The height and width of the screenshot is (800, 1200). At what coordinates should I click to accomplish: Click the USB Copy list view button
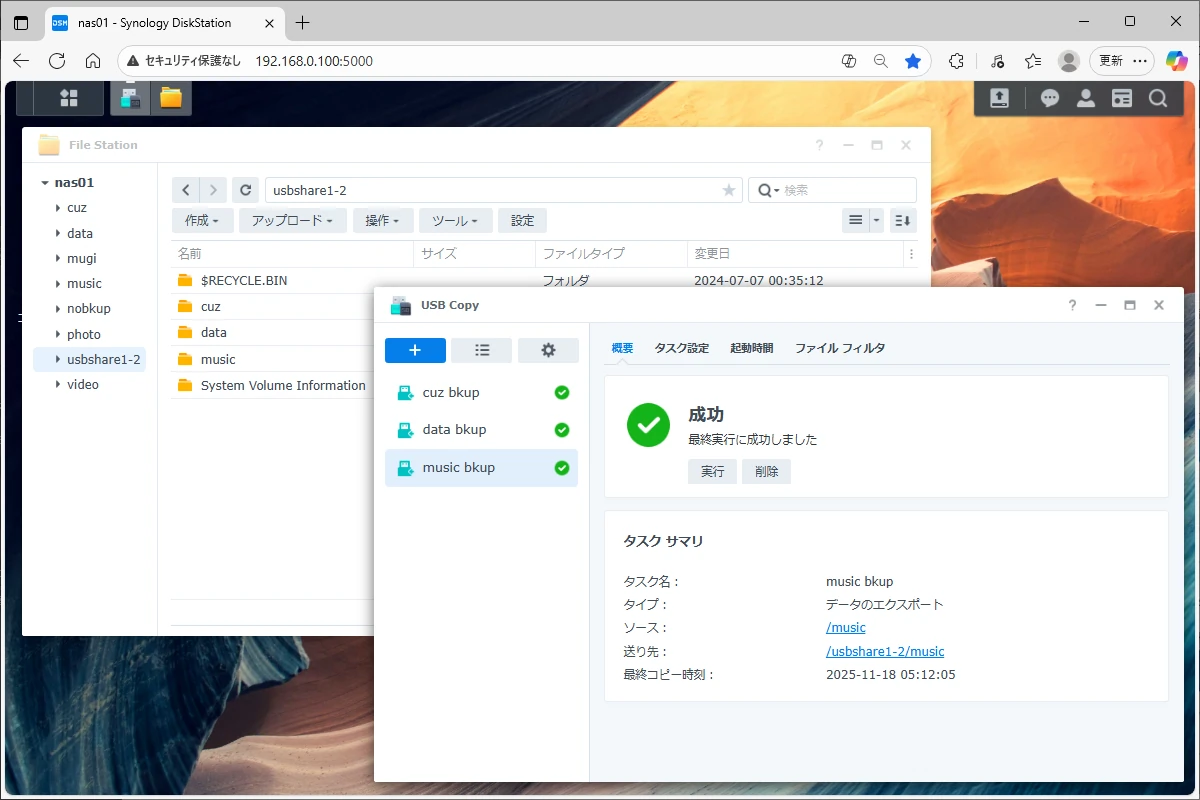(481, 350)
